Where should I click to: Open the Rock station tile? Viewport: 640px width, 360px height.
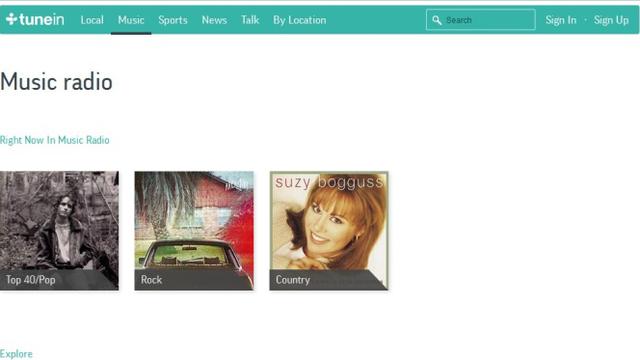194,231
